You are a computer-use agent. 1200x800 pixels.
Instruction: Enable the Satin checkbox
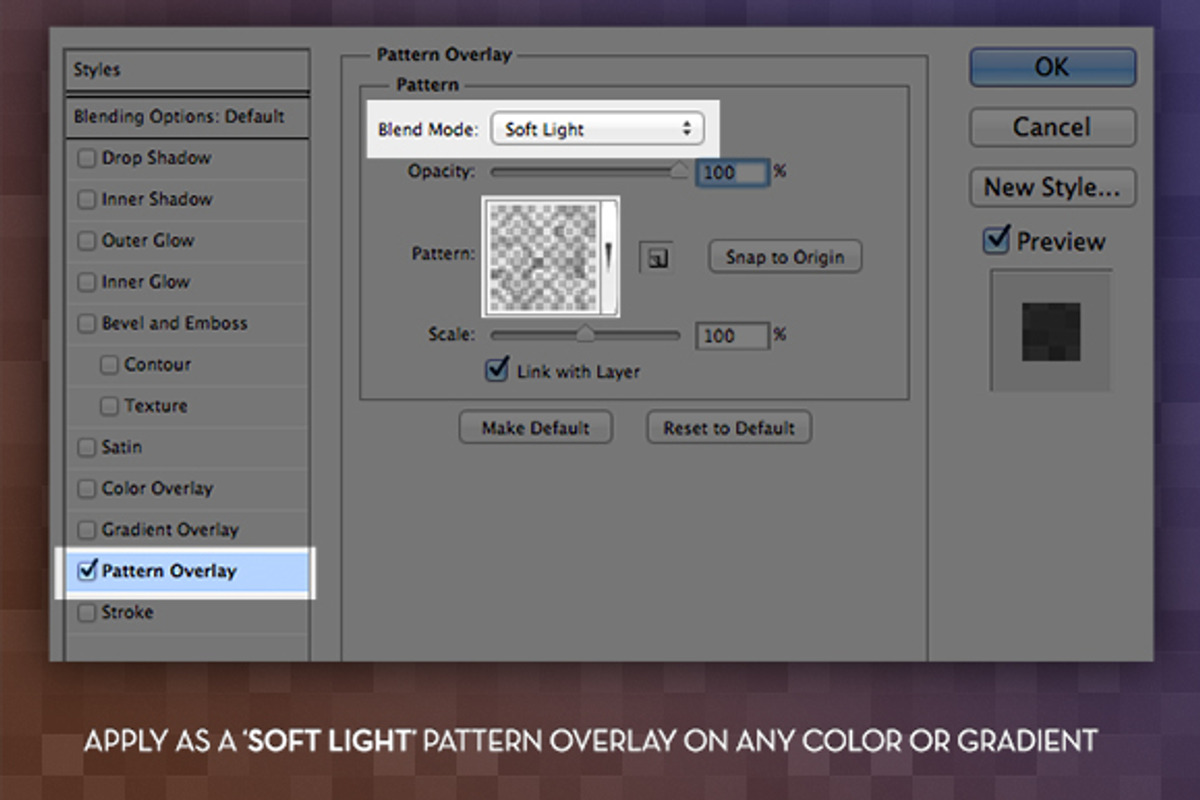coord(87,448)
